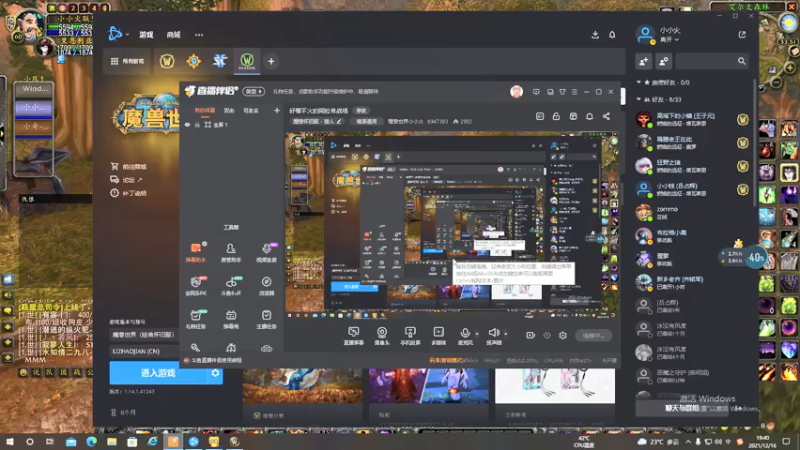Viewport: 800px width, 450px height.
Task: Open 主播任务 tool icon
Action: [266, 319]
